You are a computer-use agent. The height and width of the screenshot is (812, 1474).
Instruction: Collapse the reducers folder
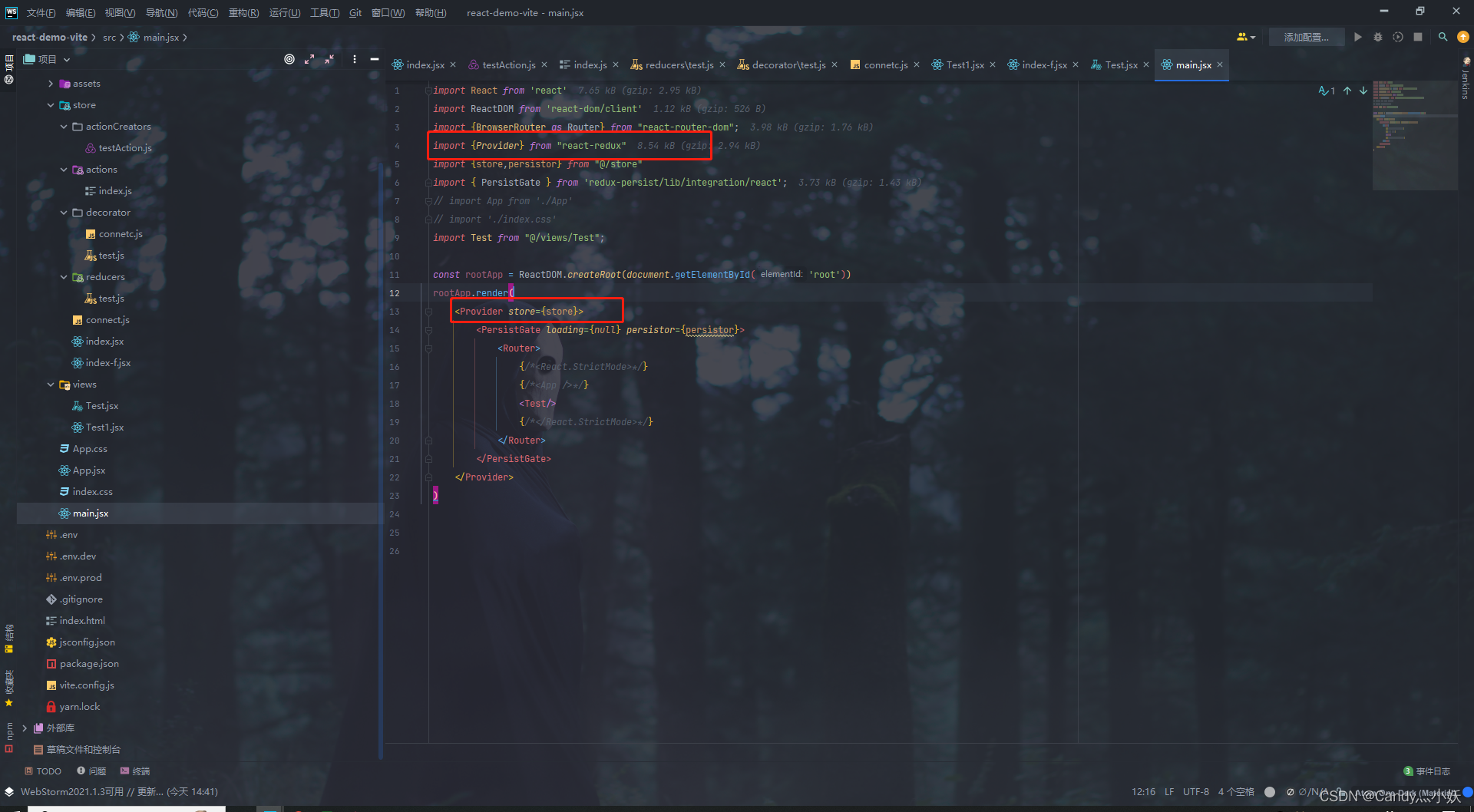point(64,276)
